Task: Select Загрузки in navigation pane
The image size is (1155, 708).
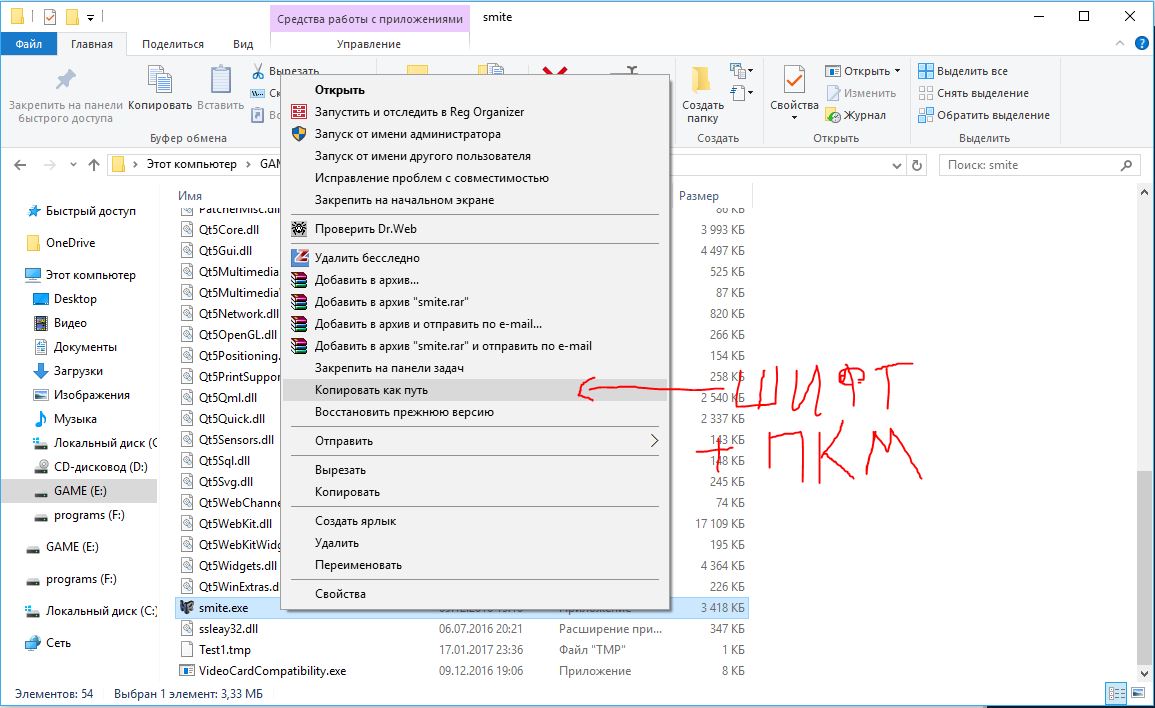Action: pyautogui.click(x=78, y=371)
